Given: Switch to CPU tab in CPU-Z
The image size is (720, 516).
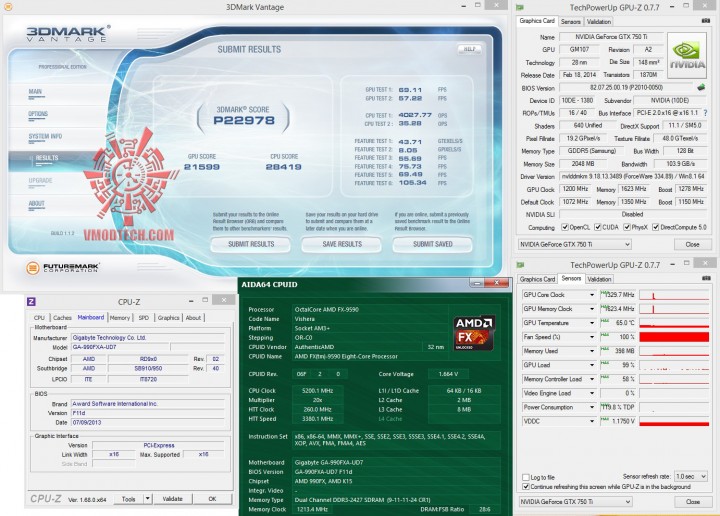Looking at the screenshot, I should (x=39, y=318).
